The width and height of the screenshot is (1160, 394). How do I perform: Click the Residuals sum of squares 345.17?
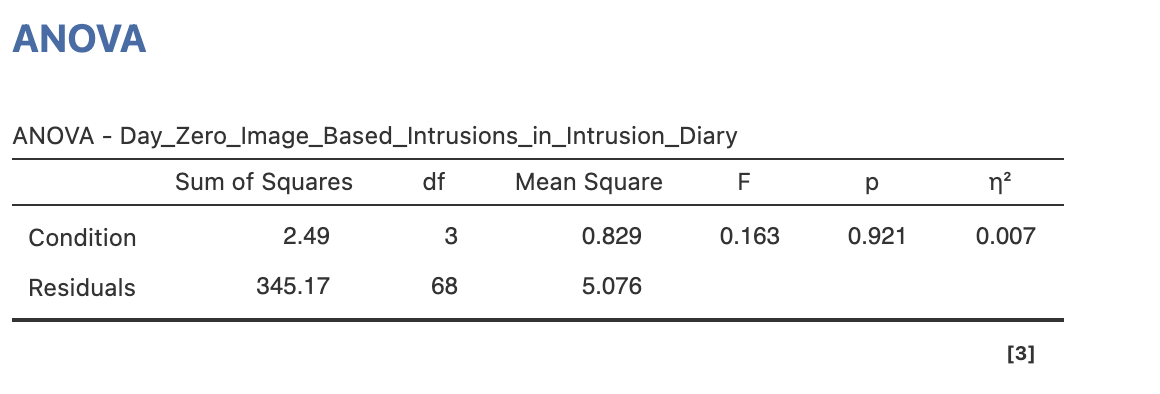pos(293,286)
